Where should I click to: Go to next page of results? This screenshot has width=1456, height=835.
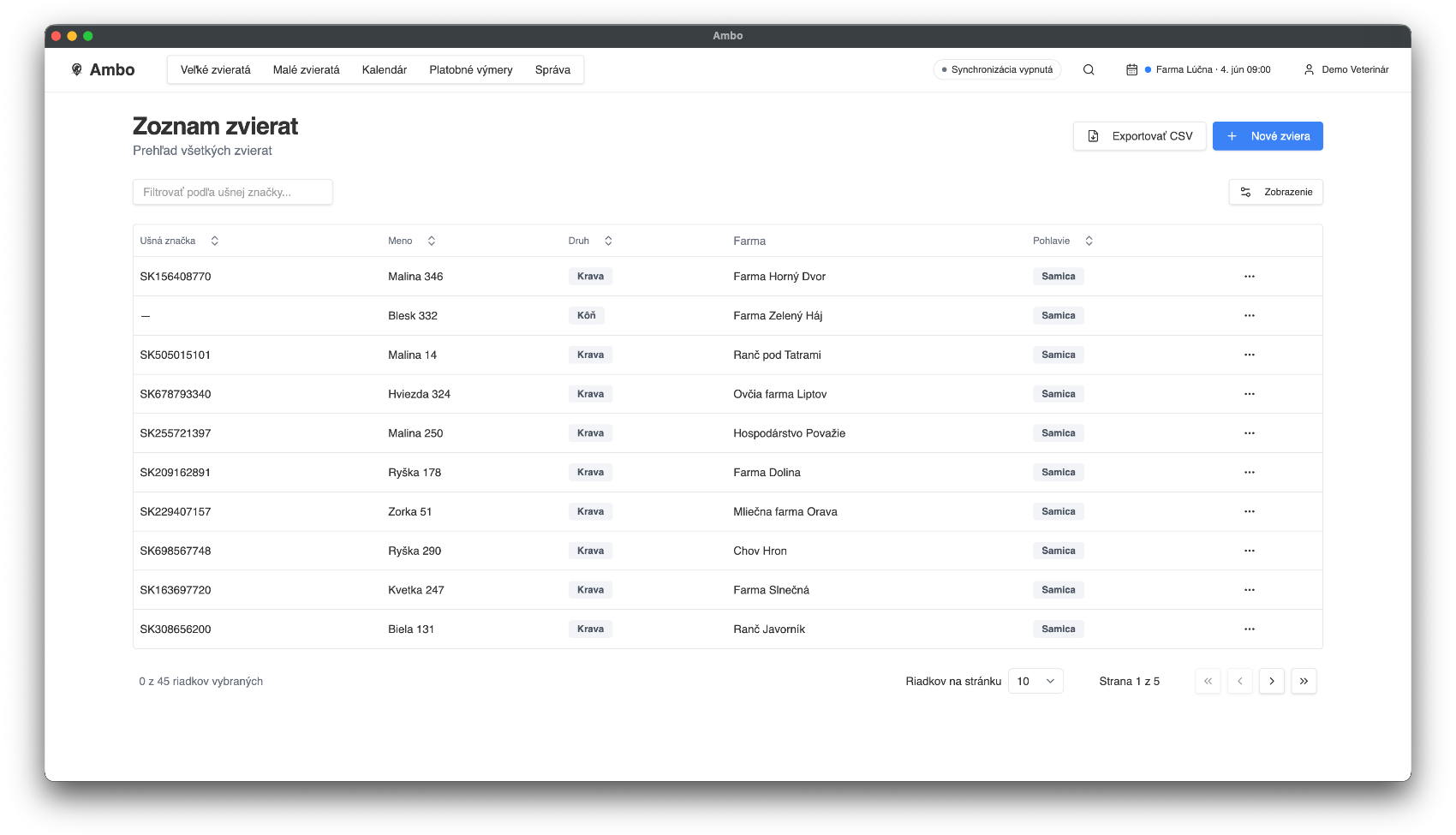(1272, 681)
